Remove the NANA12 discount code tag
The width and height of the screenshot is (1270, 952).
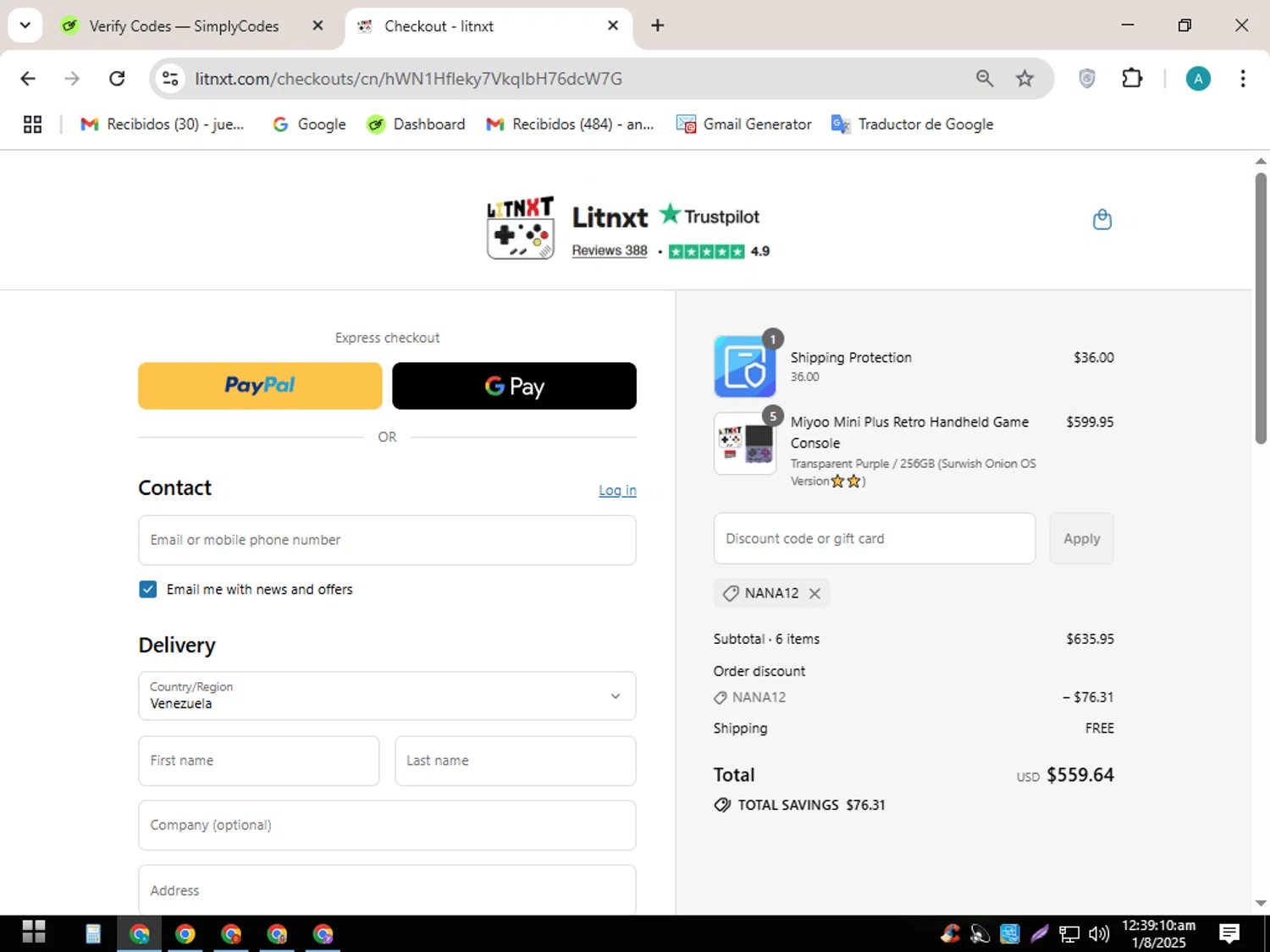(x=814, y=593)
